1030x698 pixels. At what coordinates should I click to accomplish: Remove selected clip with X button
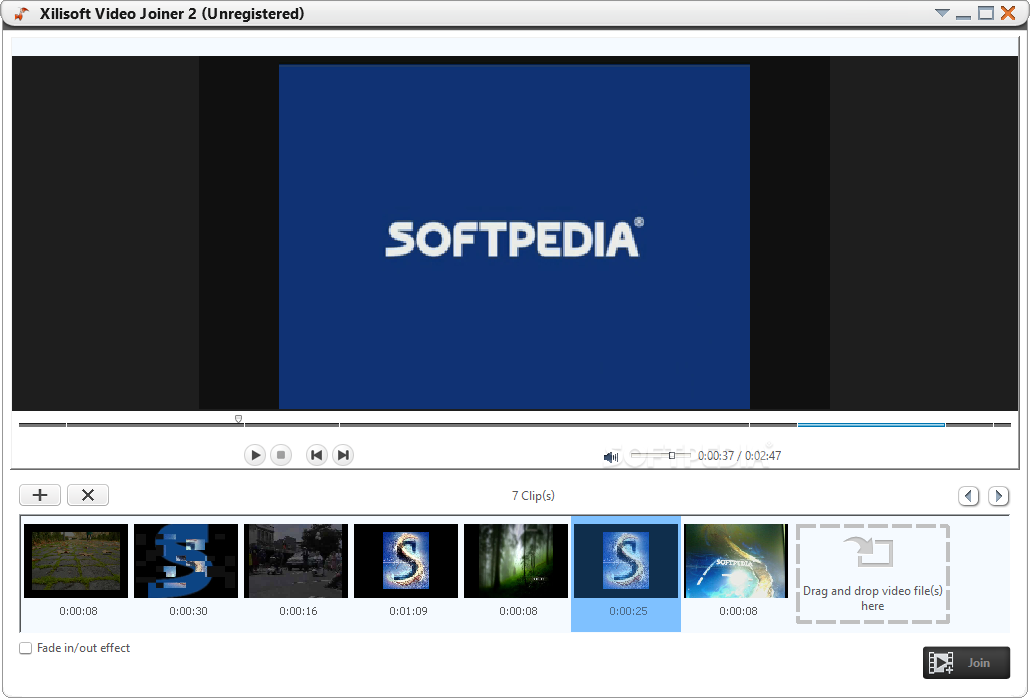[88, 495]
